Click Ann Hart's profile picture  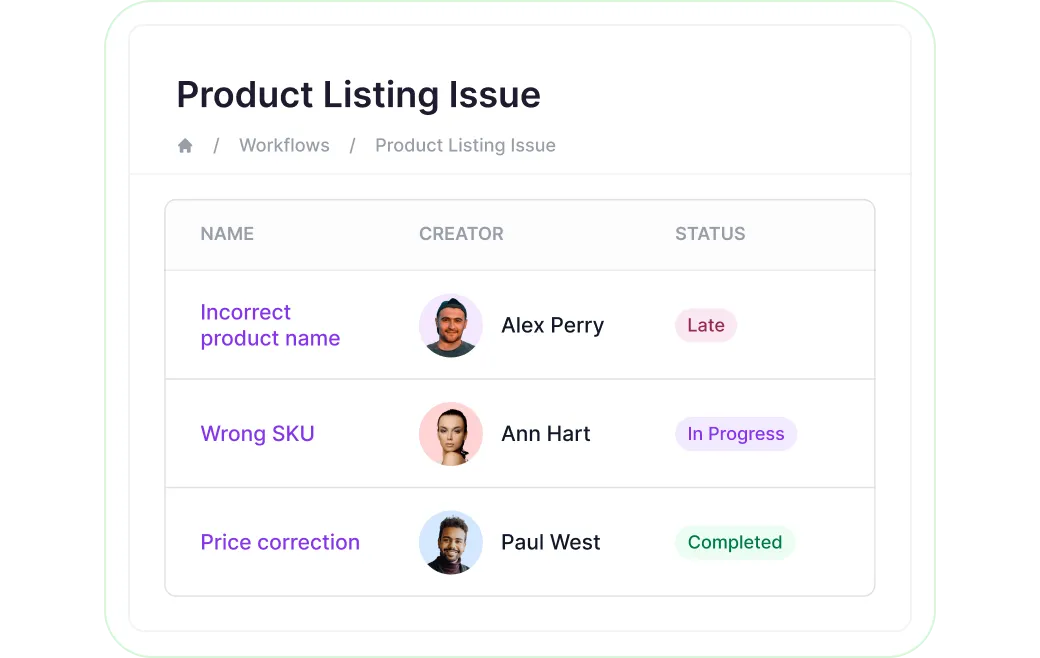coord(451,434)
